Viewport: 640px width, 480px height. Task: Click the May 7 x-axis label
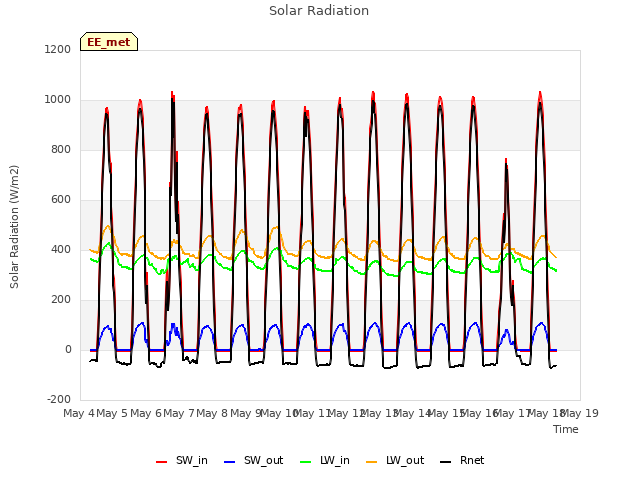tap(179, 413)
